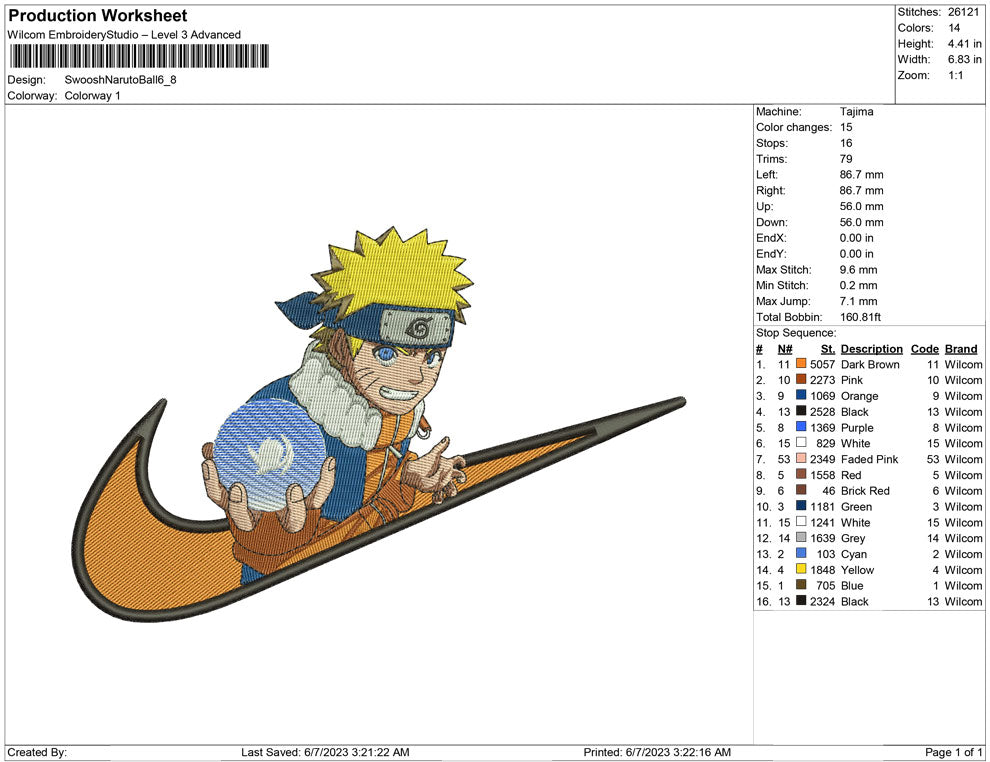
Task: Click the 'Right:' label
Action: click(x=770, y=190)
